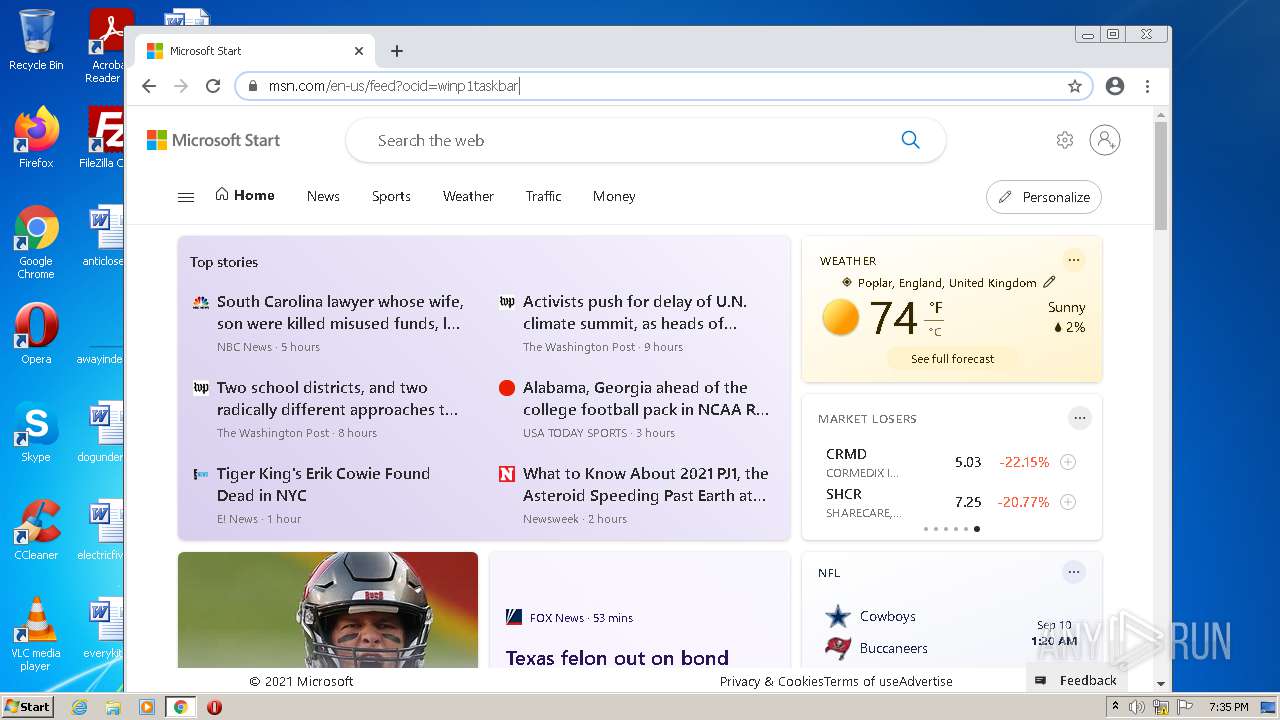Image resolution: width=1280 pixels, height=720 pixels.
Task: Select the Firefox desktop shortcut
Action: (36, 138)
